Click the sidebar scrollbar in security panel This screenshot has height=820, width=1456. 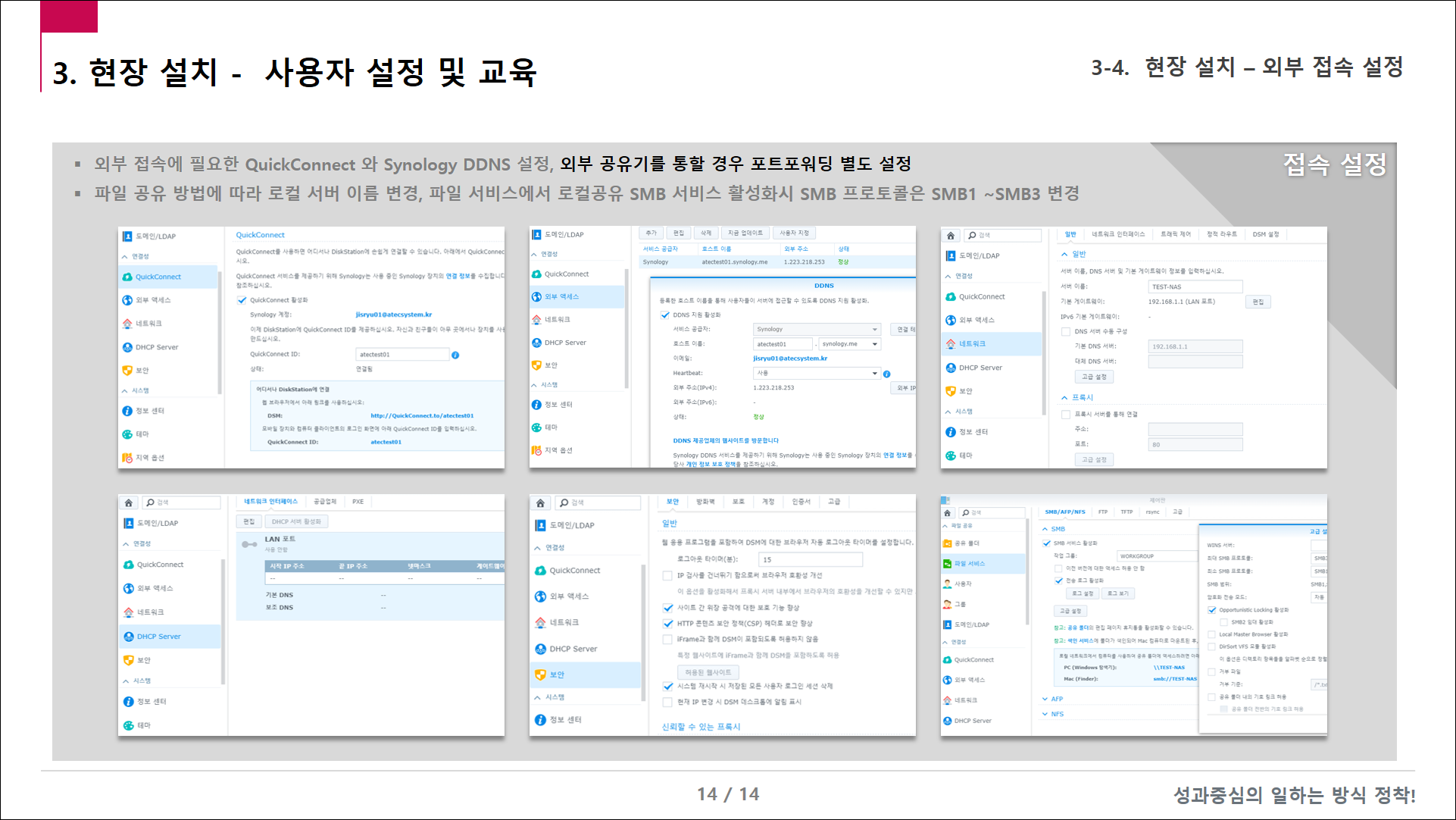point(643,633)
